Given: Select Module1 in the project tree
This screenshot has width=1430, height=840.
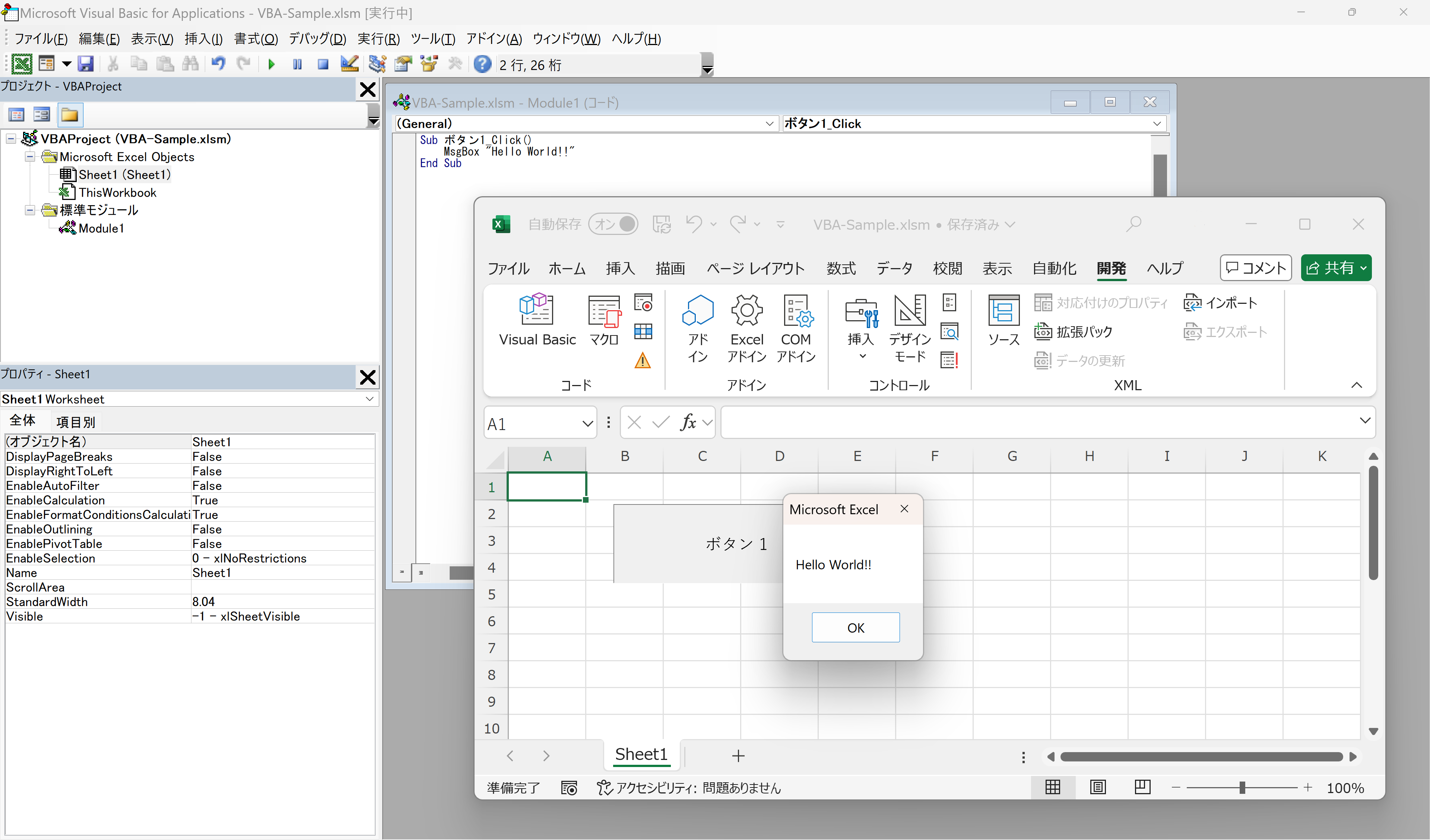Looking at the screenshot, I should tap(101, 229).
